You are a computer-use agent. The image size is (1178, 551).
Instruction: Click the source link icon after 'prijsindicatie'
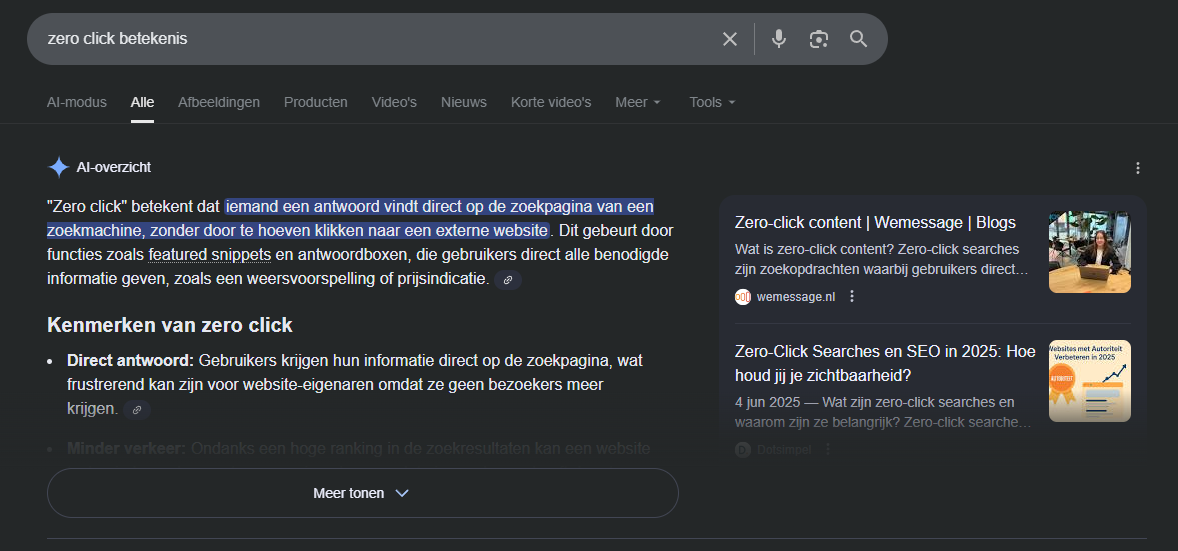pos(508,280)
